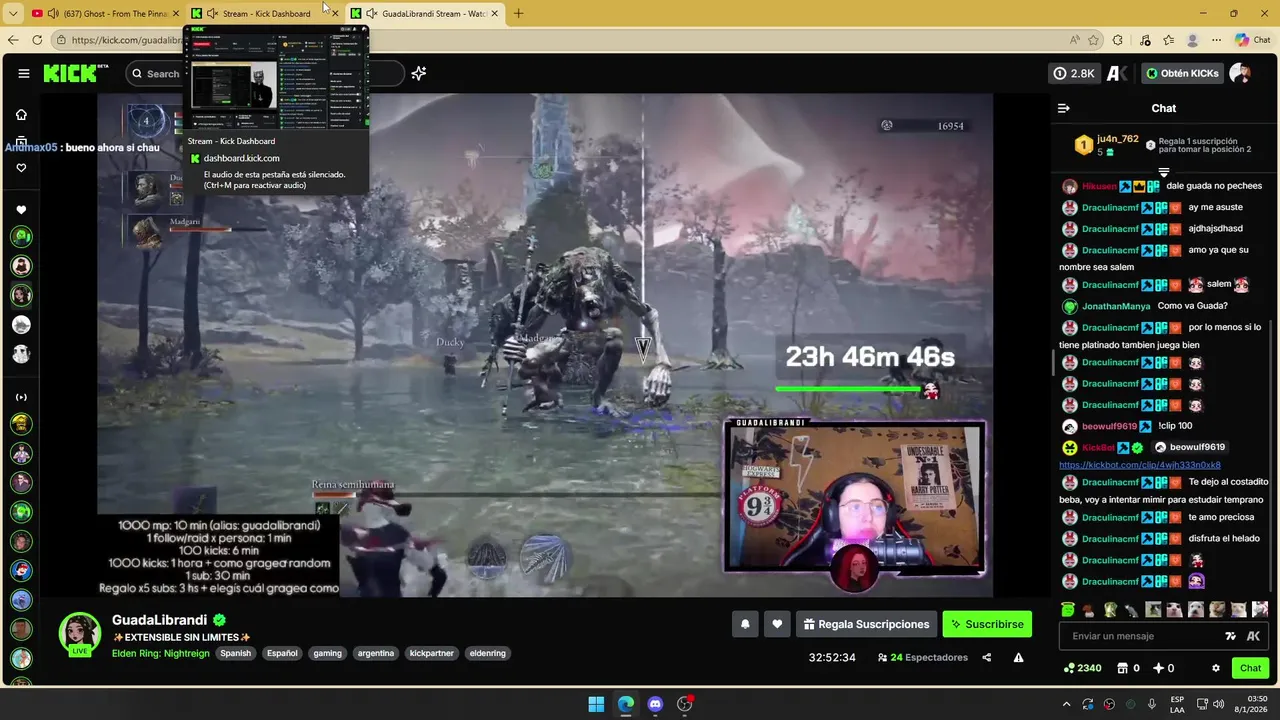Open browser extensions puzzle icon
This screenshot has height=720, width=1280.
coord(1118,40)
